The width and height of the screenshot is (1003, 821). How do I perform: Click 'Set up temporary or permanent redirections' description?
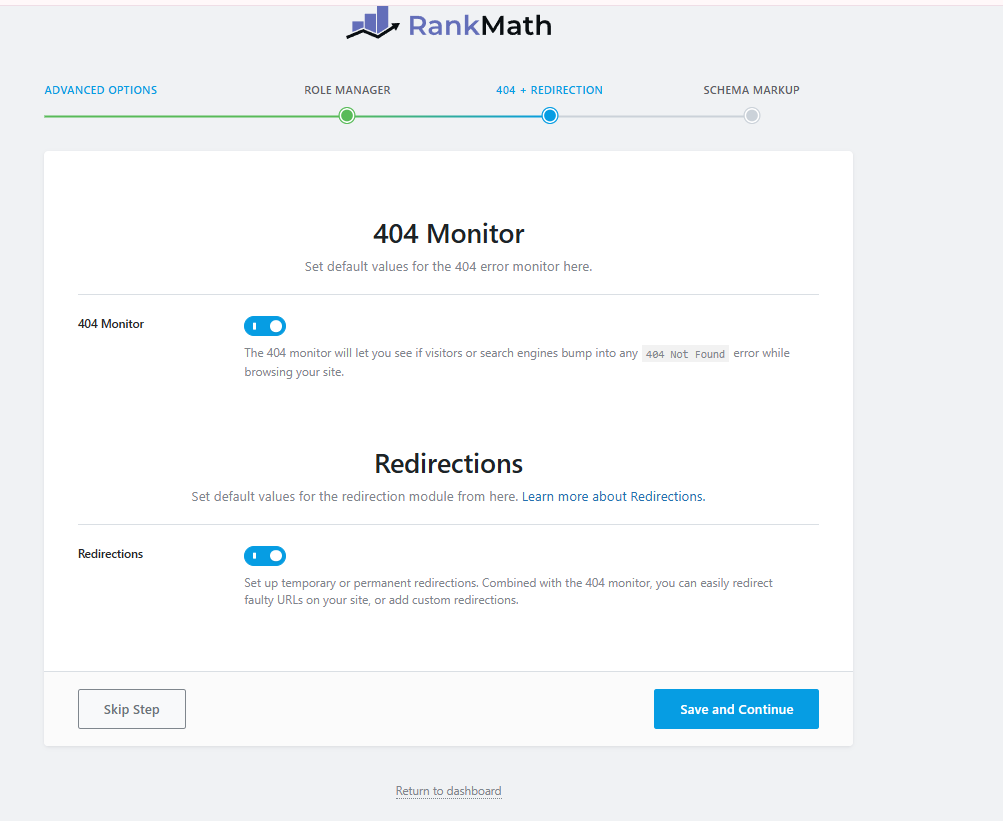[509, 591]
